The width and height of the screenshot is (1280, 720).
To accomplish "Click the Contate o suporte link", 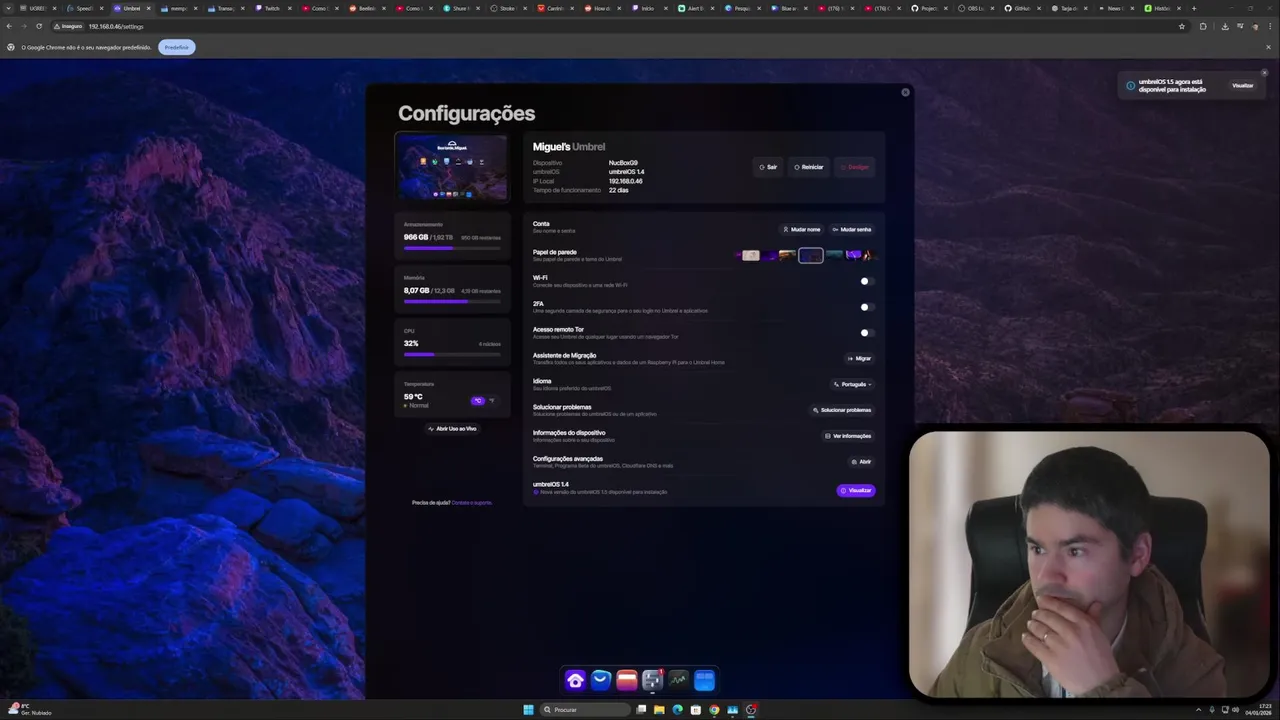I will (x=472, y=502).
